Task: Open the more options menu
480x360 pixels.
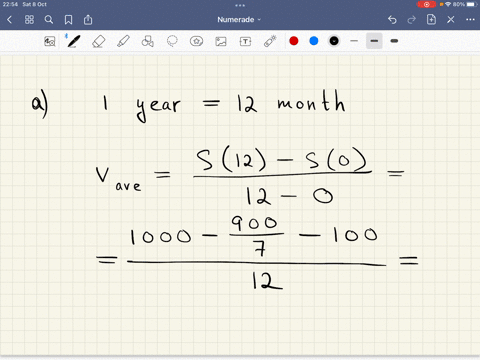Action: [470, 20]
